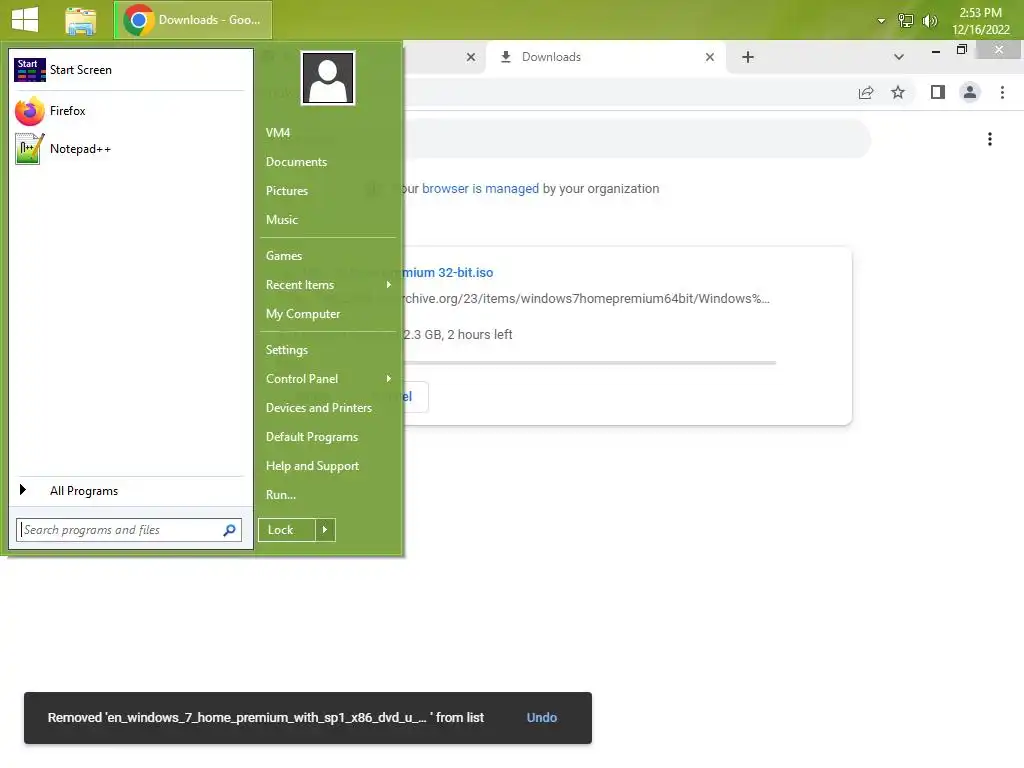Click the Windows Start button
This screenshot has height=768, width=1024.
[x=25, y=20]
